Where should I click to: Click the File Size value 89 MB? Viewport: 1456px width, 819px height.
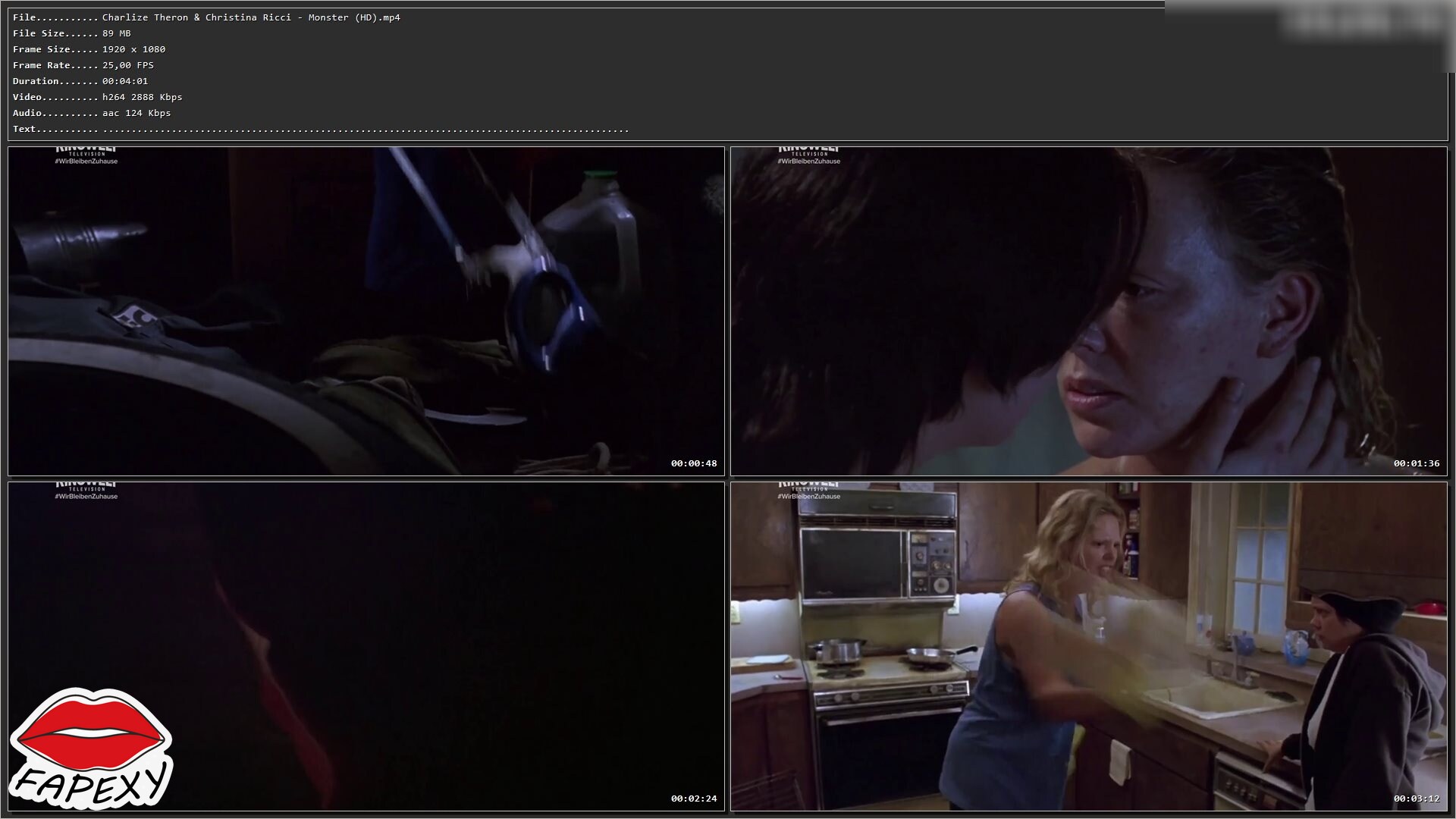click(117, 33)
